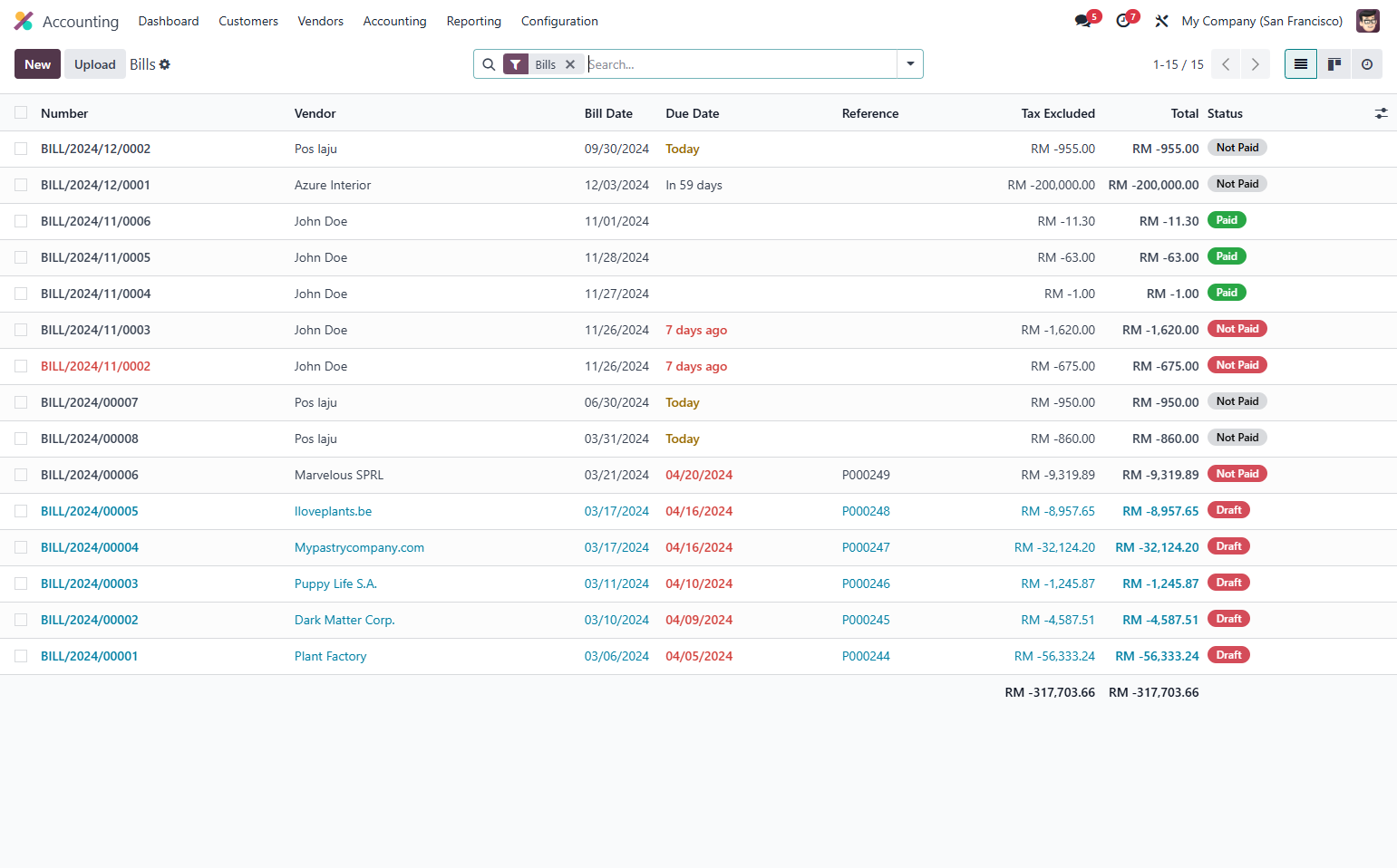Image resolution: width=1397 pixels, height=868 pixels.
Task: Go to the Dashboard menu item
Action: (169, 21)
